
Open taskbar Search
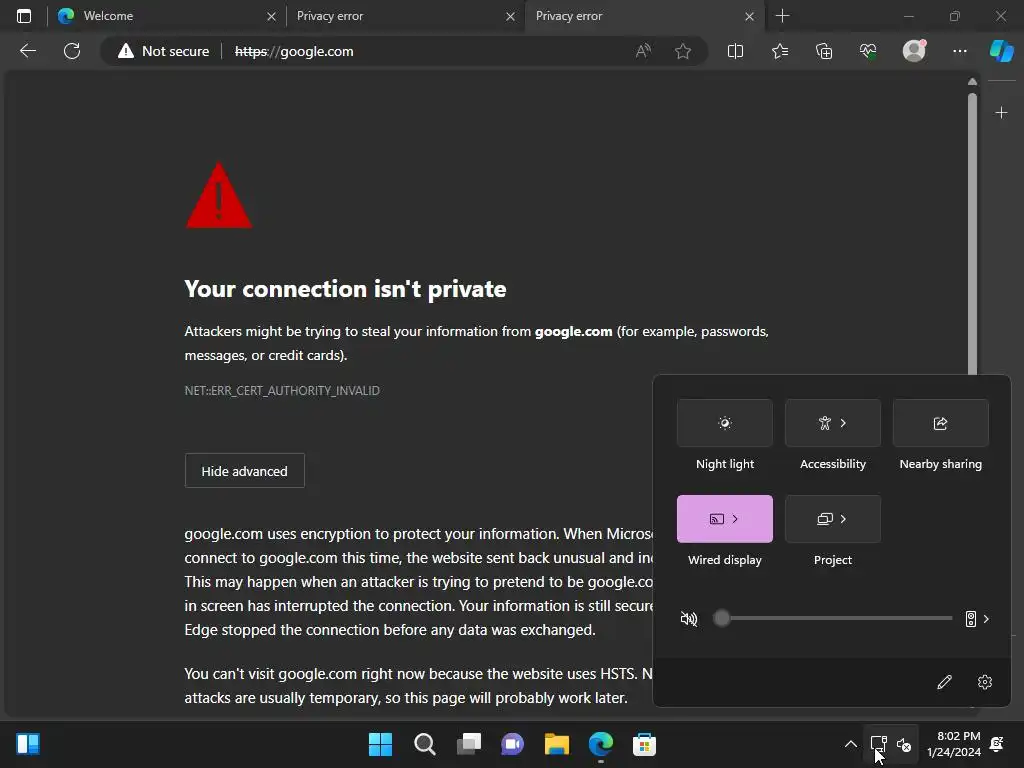pos(424,744)
